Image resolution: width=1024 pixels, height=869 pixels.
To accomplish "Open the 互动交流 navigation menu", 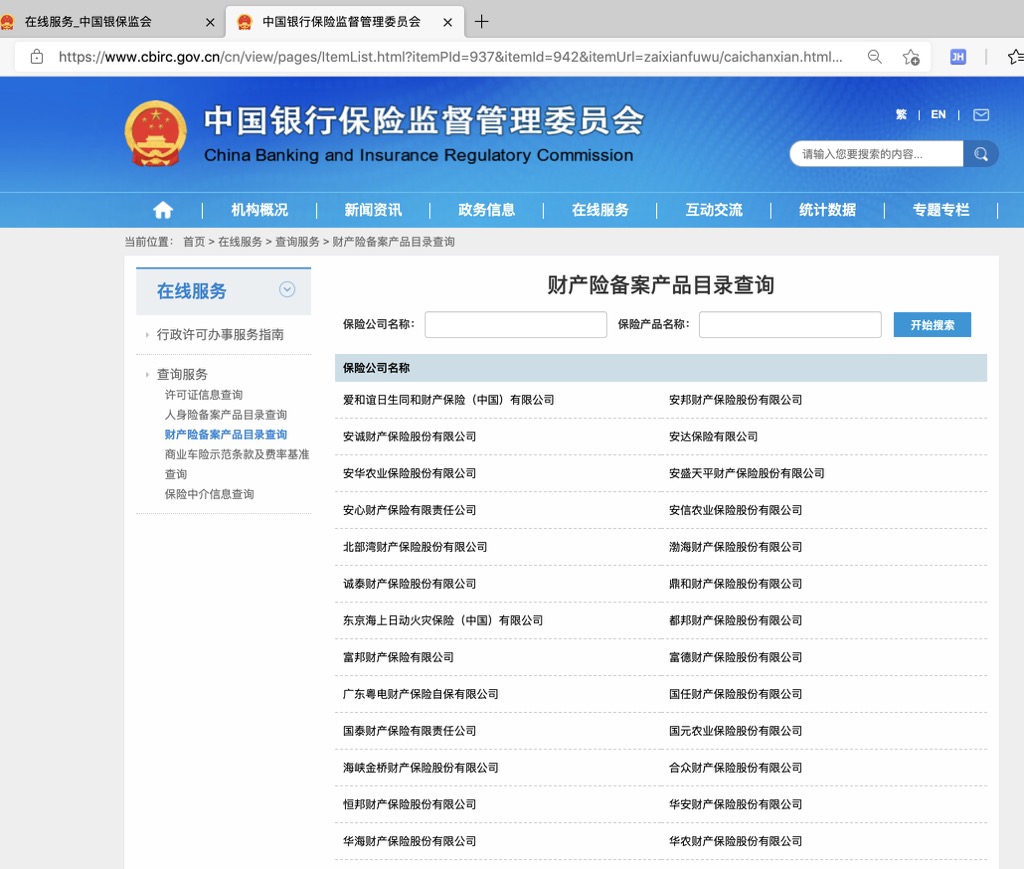I will pos(714,210).
